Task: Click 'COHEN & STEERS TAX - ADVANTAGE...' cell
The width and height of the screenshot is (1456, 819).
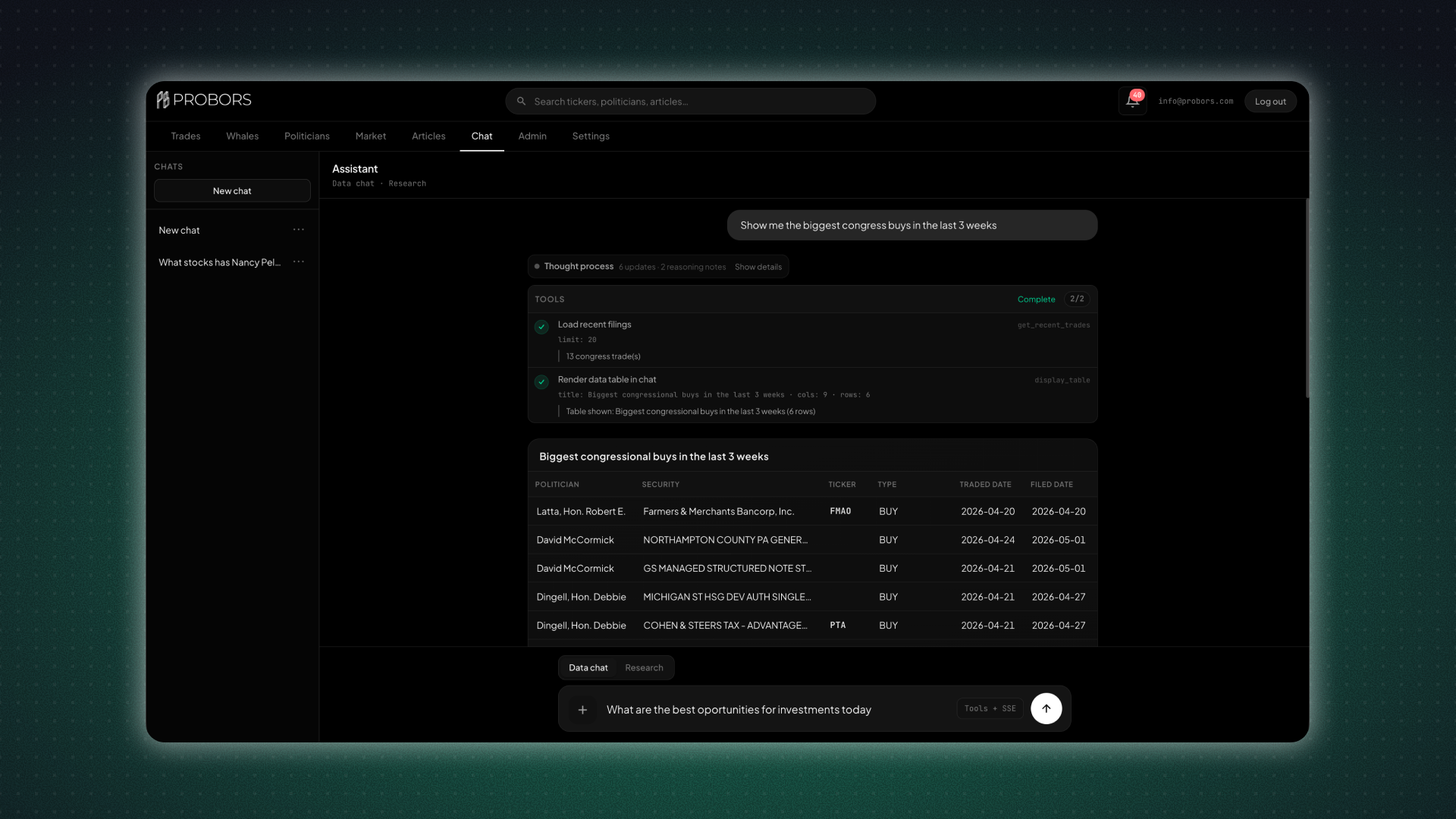Action: [726, 626]
